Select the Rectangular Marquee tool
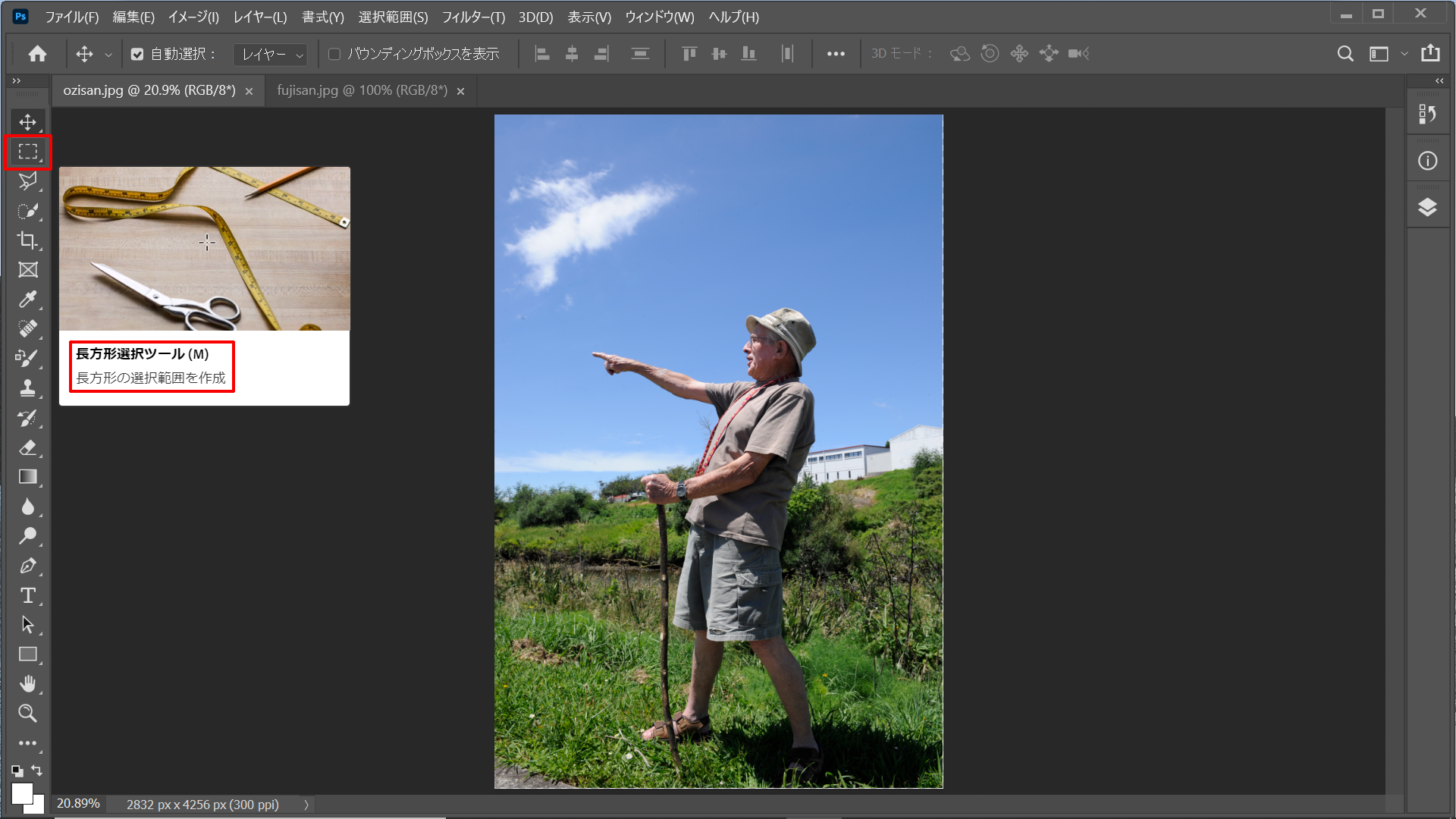Image resolution: width=1456 pixels, height=819 pixels. 28,152
